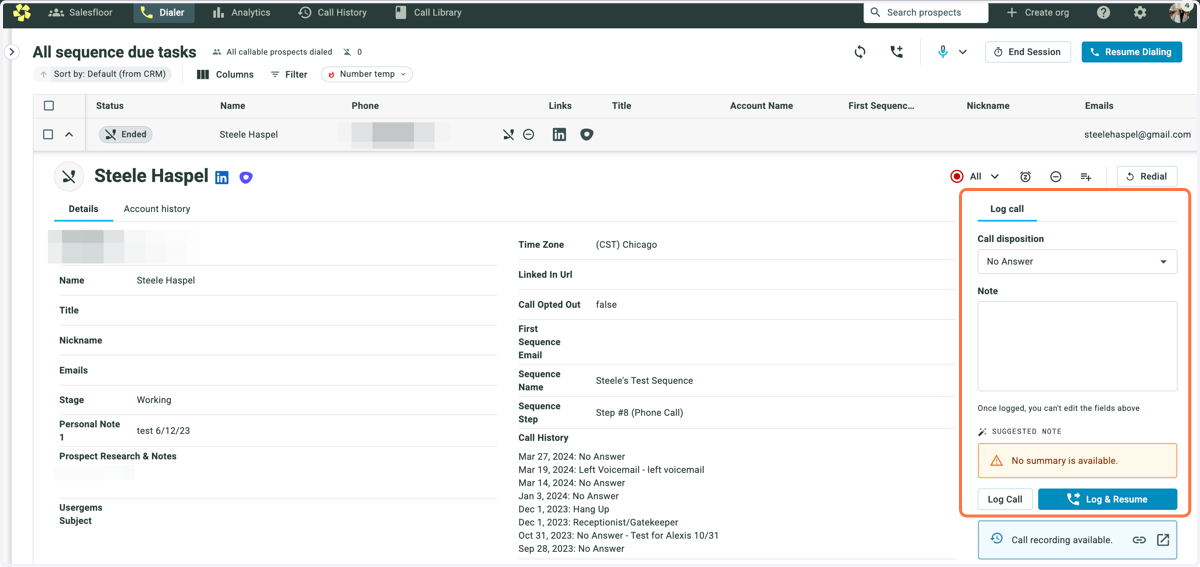Collapse the Steele Haspel row chevron
The height and width of the screenshot is (567, 1200).
[69, 134]
